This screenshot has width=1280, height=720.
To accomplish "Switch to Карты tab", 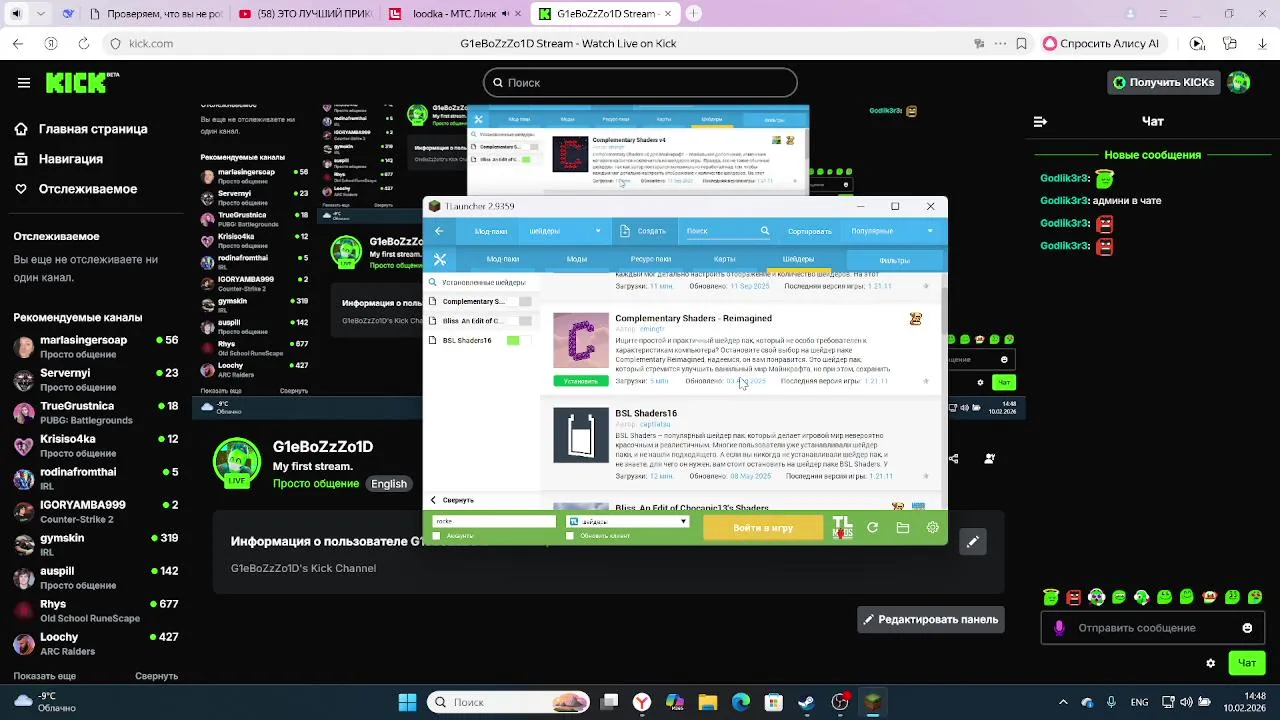I will click(725, 259).
